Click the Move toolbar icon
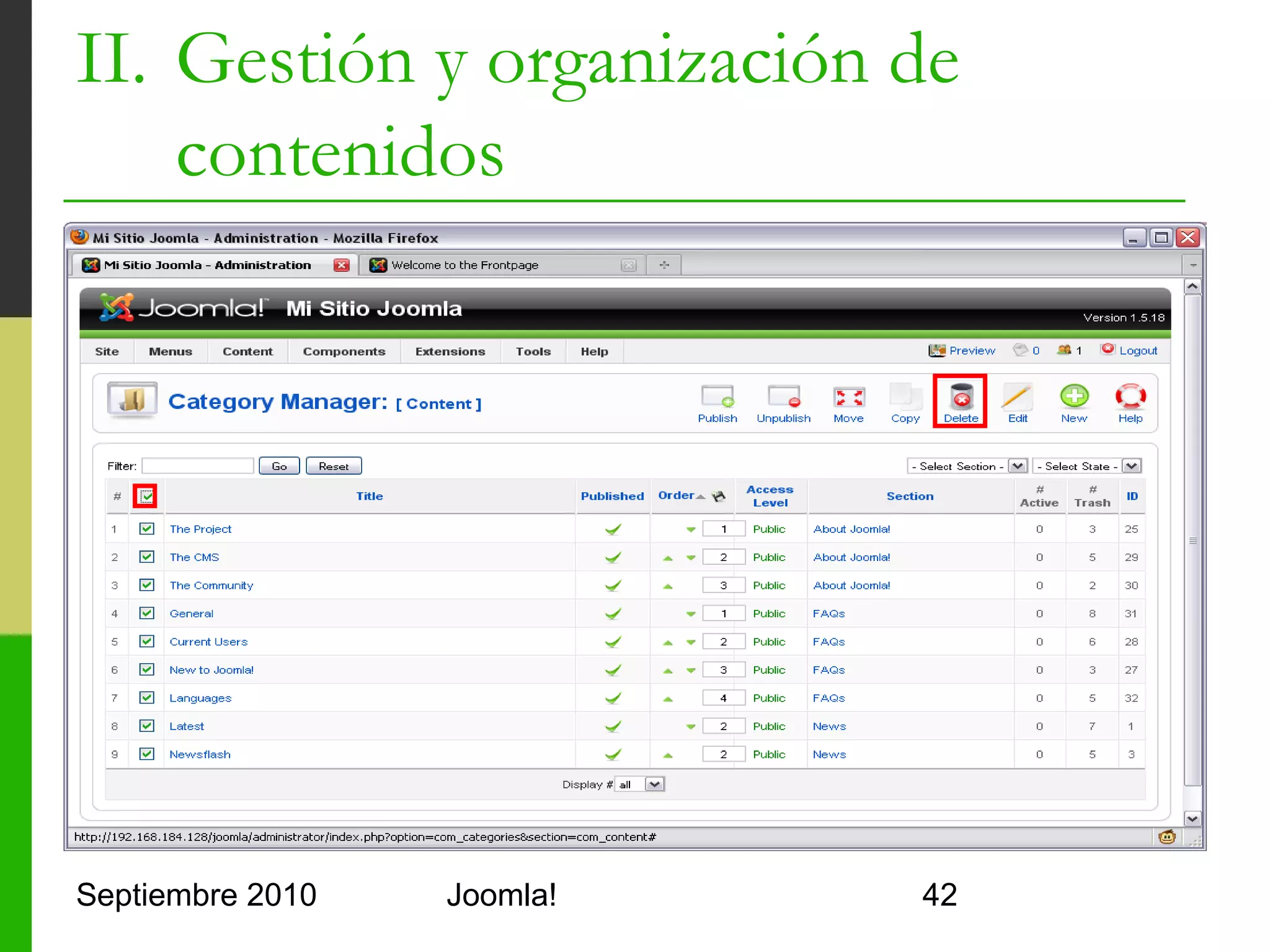The height and width of the screenshot is (952, 1270). 849,397
